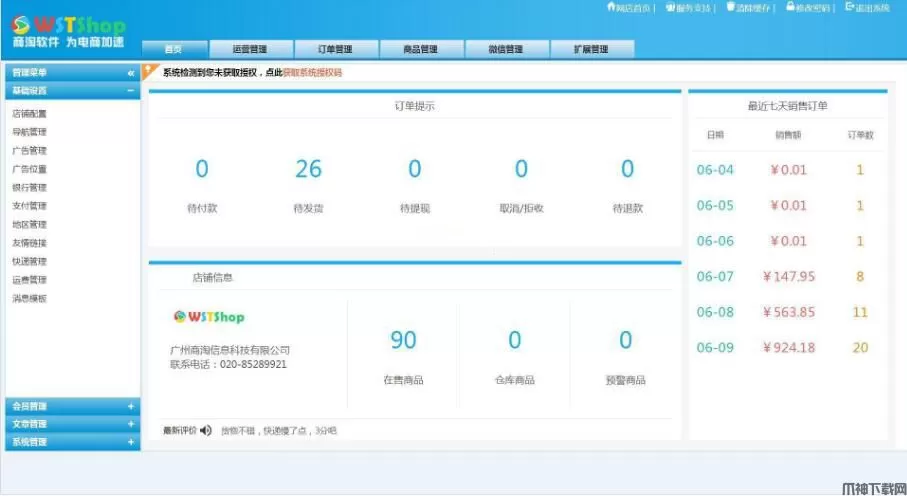Switch to the 运营管理 tab
The width and height of the screenshot is (907, 496).
[250, 49]
